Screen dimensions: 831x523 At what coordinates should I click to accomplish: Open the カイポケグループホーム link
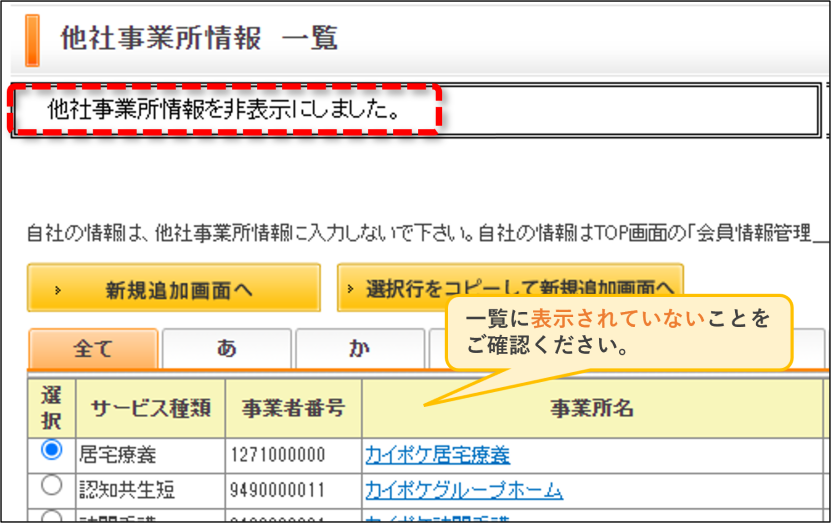(x=464, y=490)
